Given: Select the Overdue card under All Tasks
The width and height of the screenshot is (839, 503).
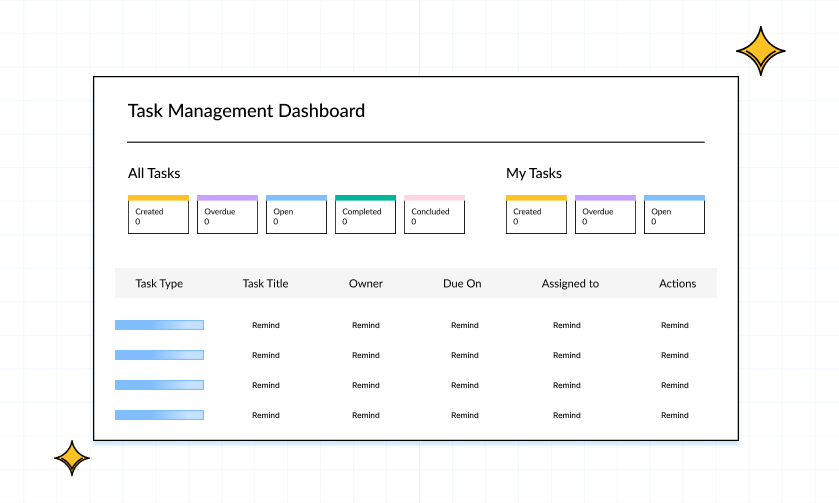Looking at the screenshot, I should (x=227, y=215).
